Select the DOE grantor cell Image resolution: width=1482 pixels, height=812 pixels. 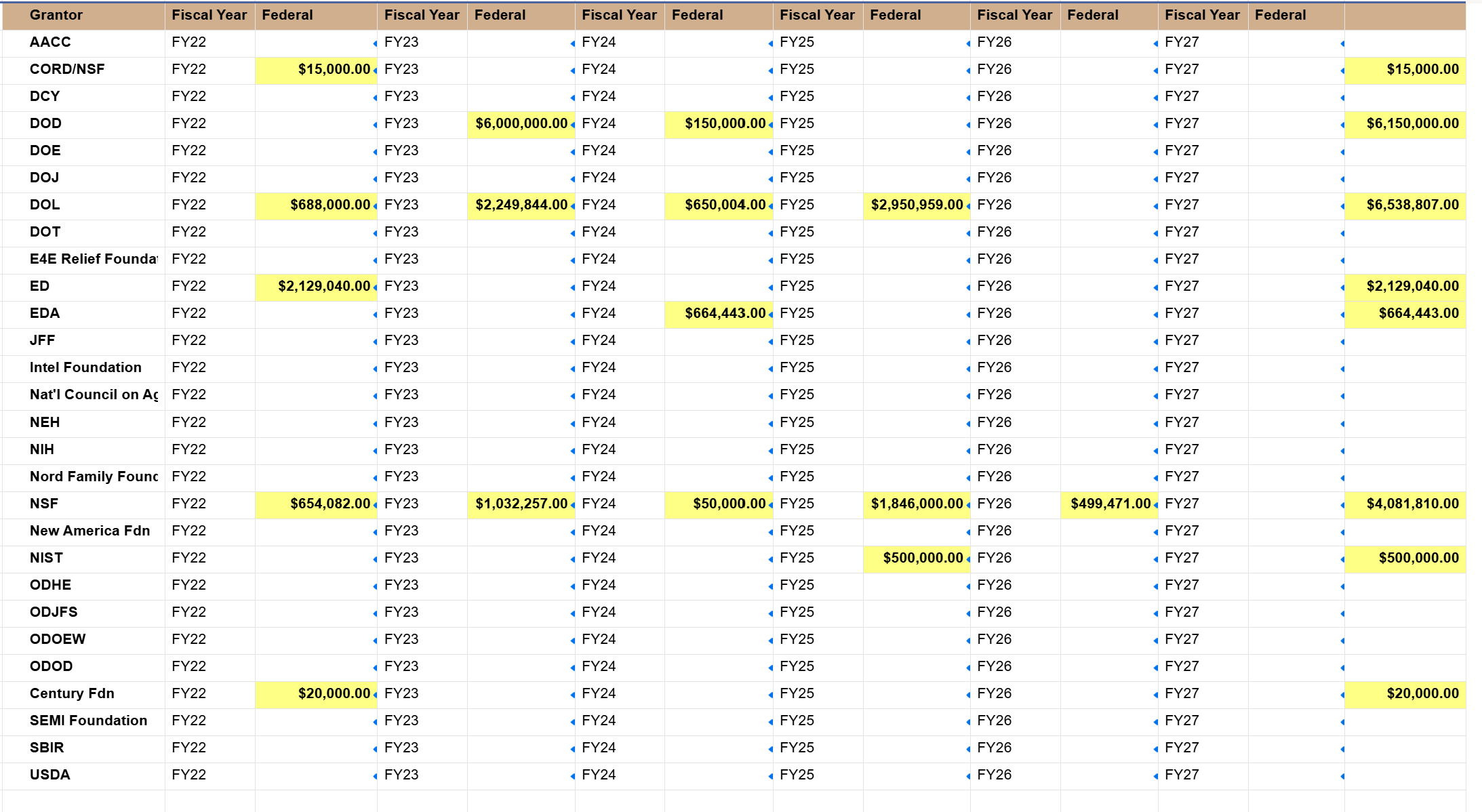(83, 151)
